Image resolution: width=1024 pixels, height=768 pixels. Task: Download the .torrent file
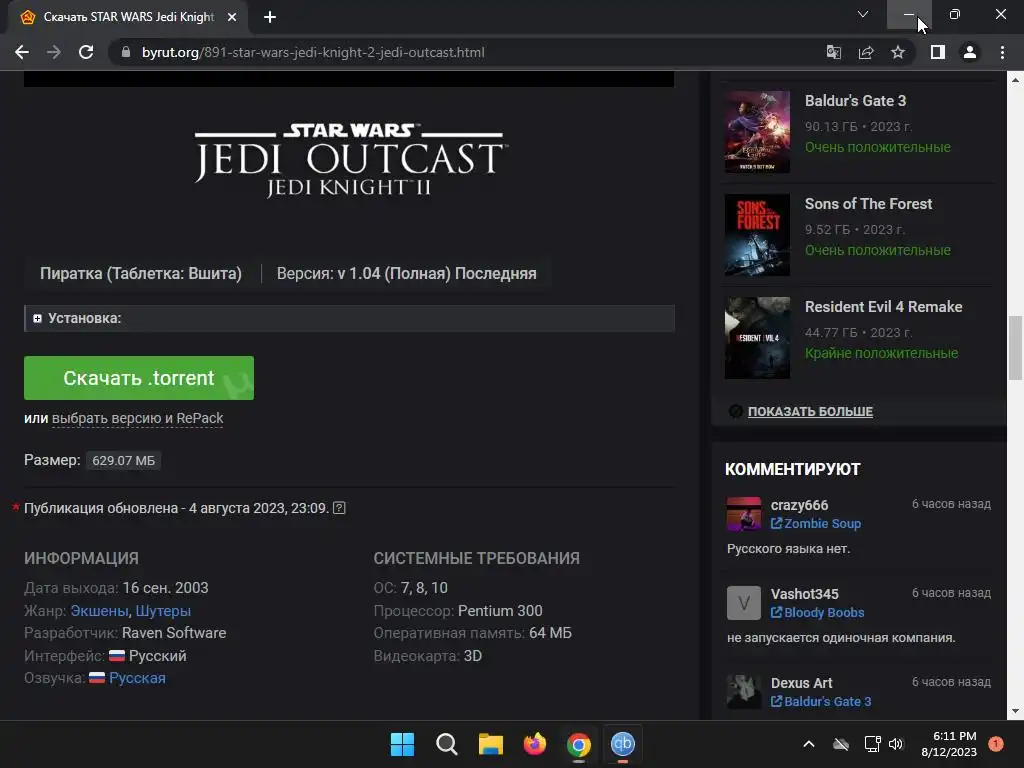(139, 378)
